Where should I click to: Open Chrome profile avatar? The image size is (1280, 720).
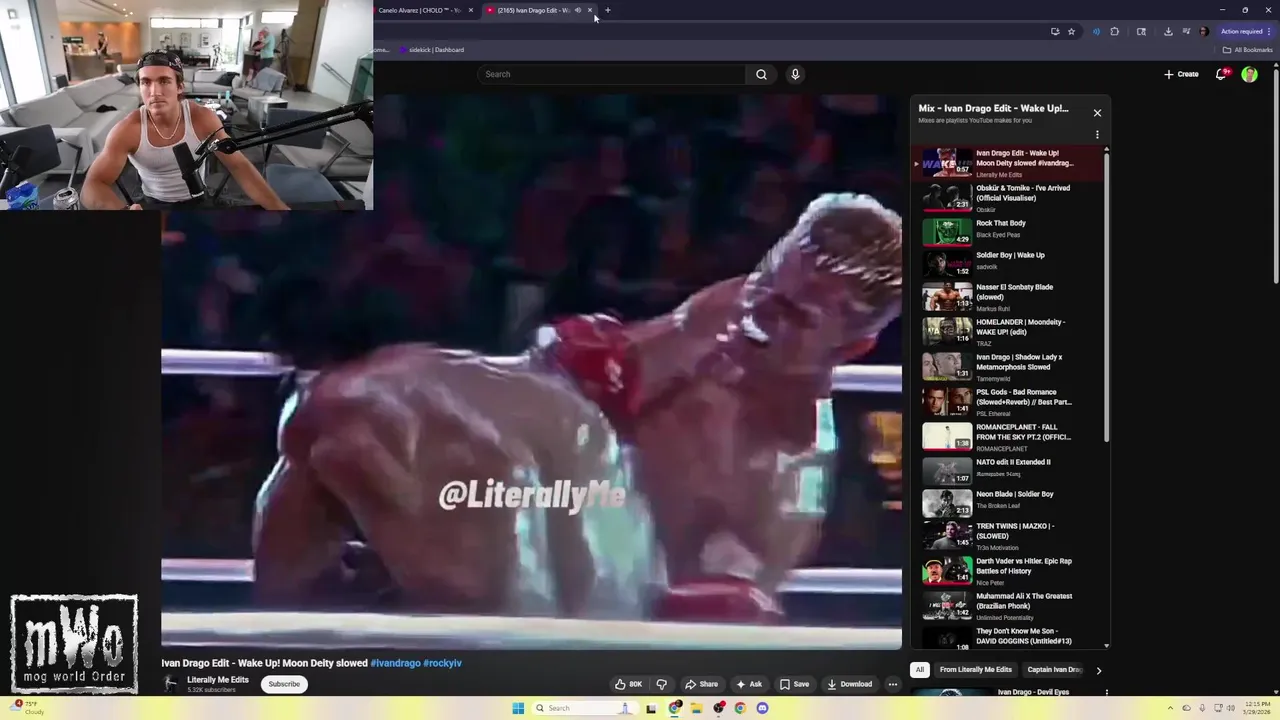click(1203, 31)
